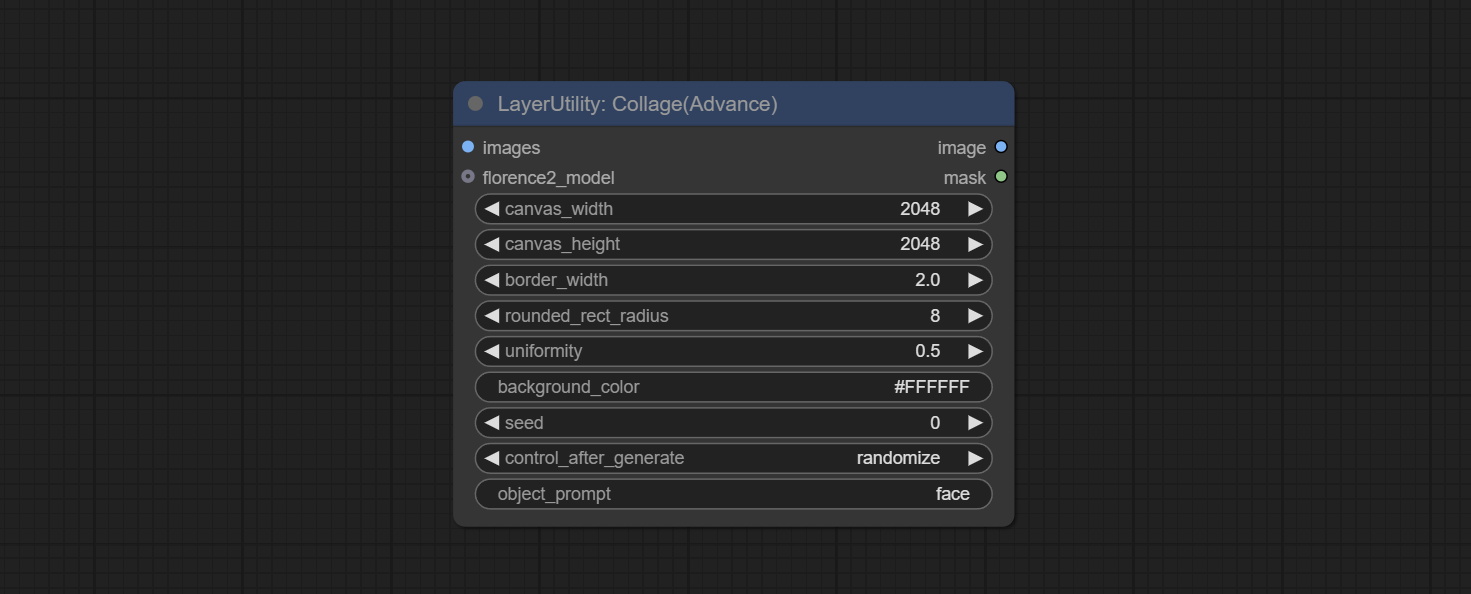This screenshot has height=594, width=1471.
Task: Increase canvas_width with the right arrow
Action: pos(975,209)
